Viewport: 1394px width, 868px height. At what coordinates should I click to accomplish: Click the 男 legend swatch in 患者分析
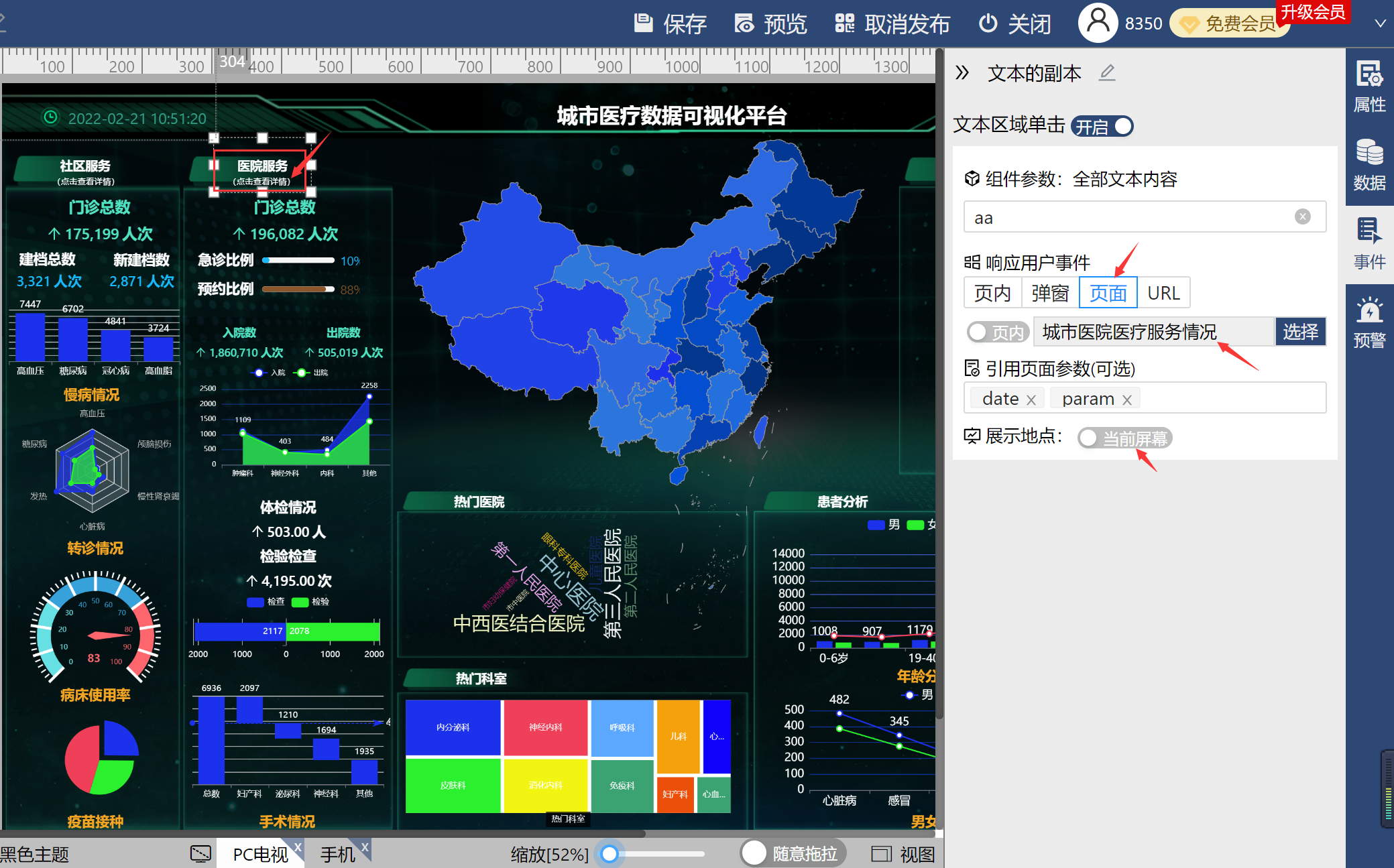[x=876, y=525]
